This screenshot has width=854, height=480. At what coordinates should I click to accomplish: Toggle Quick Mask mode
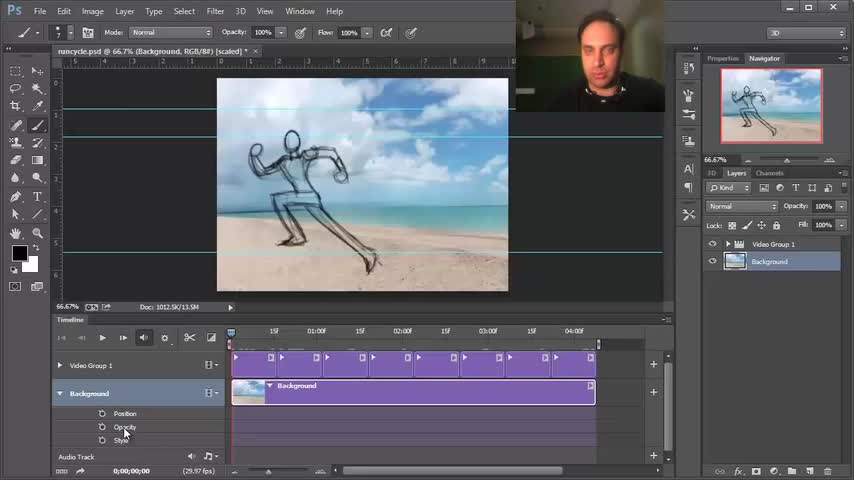tap(15, 287)
